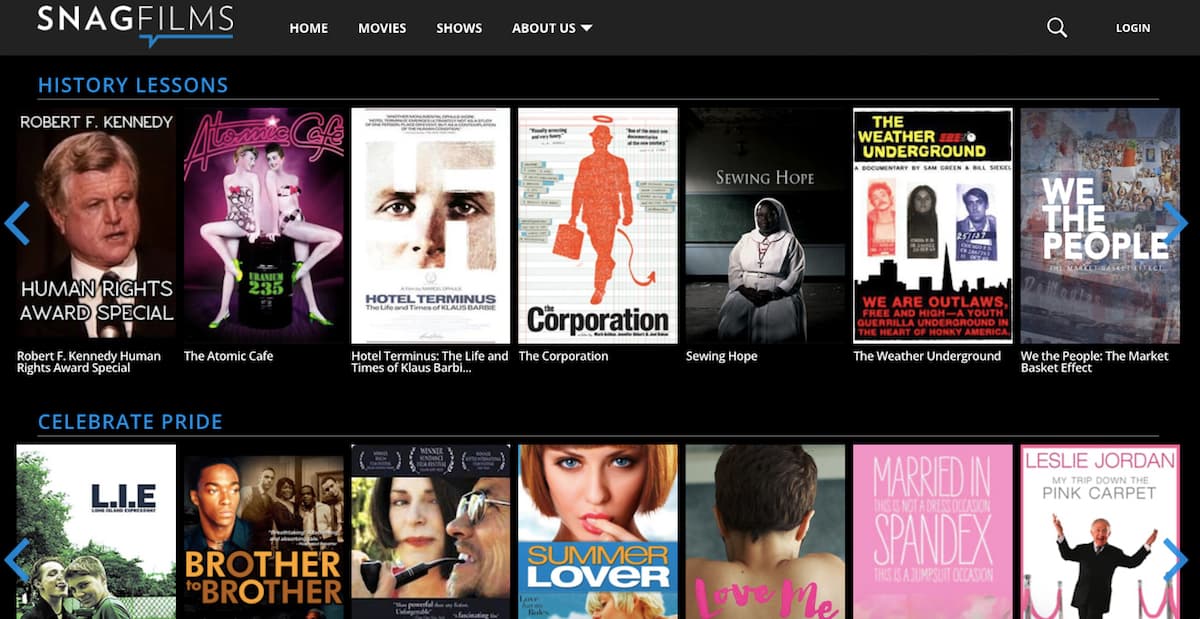The width and height of the screenshot is (1200, 619).
Task: Open The Corporation movie poster
Action: (x=598, y=225)
